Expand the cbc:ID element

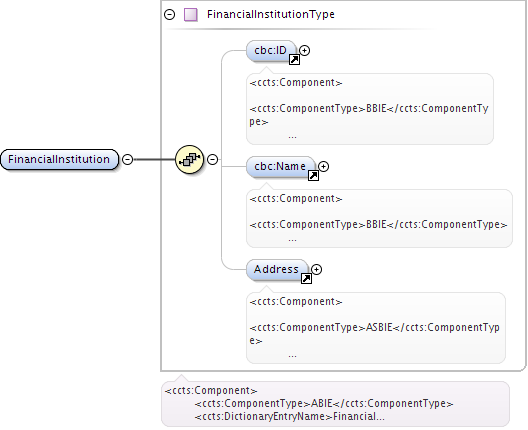[304, 51]
